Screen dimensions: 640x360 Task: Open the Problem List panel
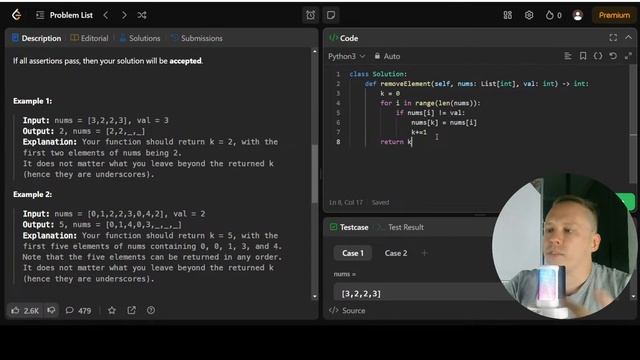coord(64,15)
